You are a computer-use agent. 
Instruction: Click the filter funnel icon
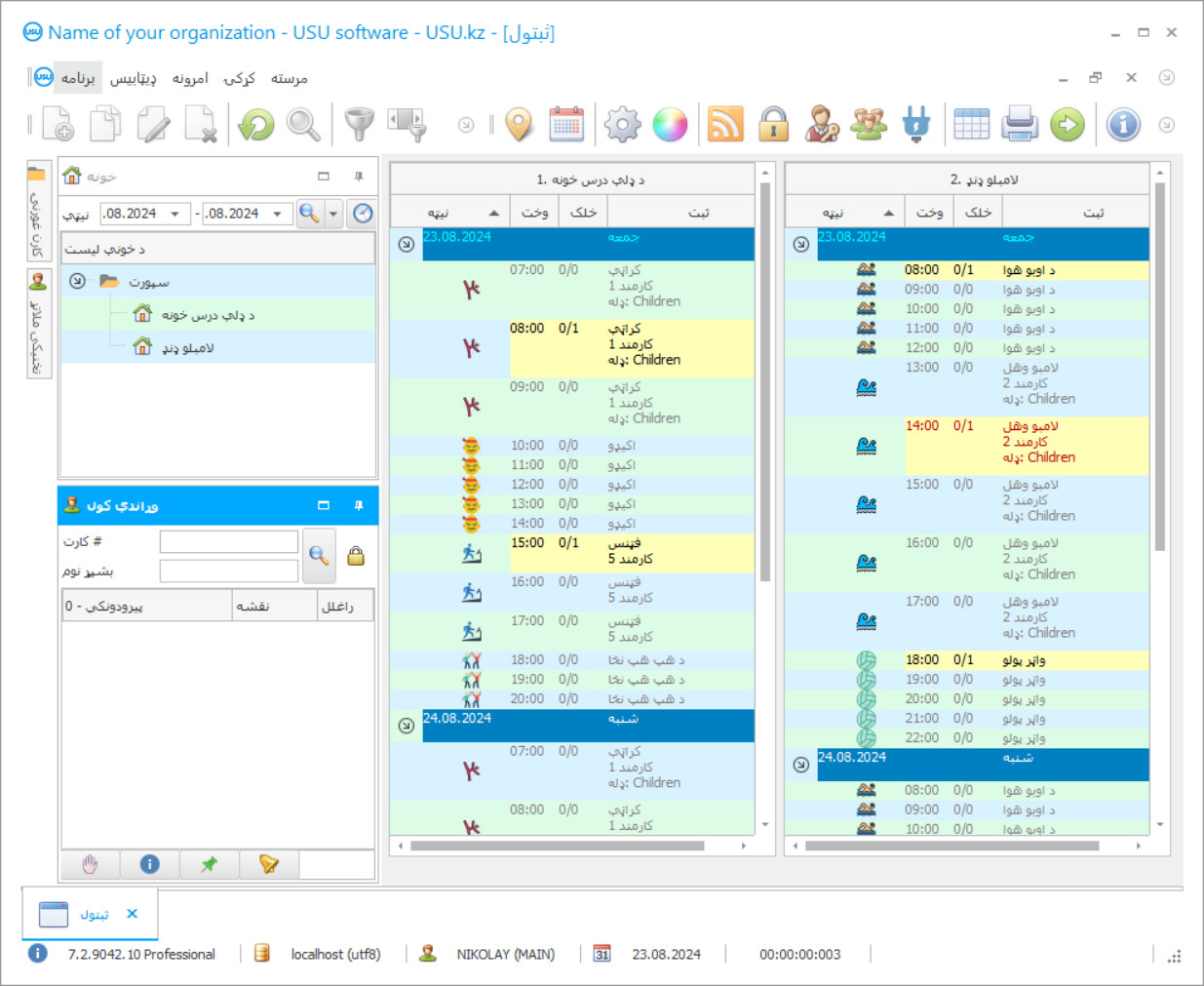click(359, 125)
